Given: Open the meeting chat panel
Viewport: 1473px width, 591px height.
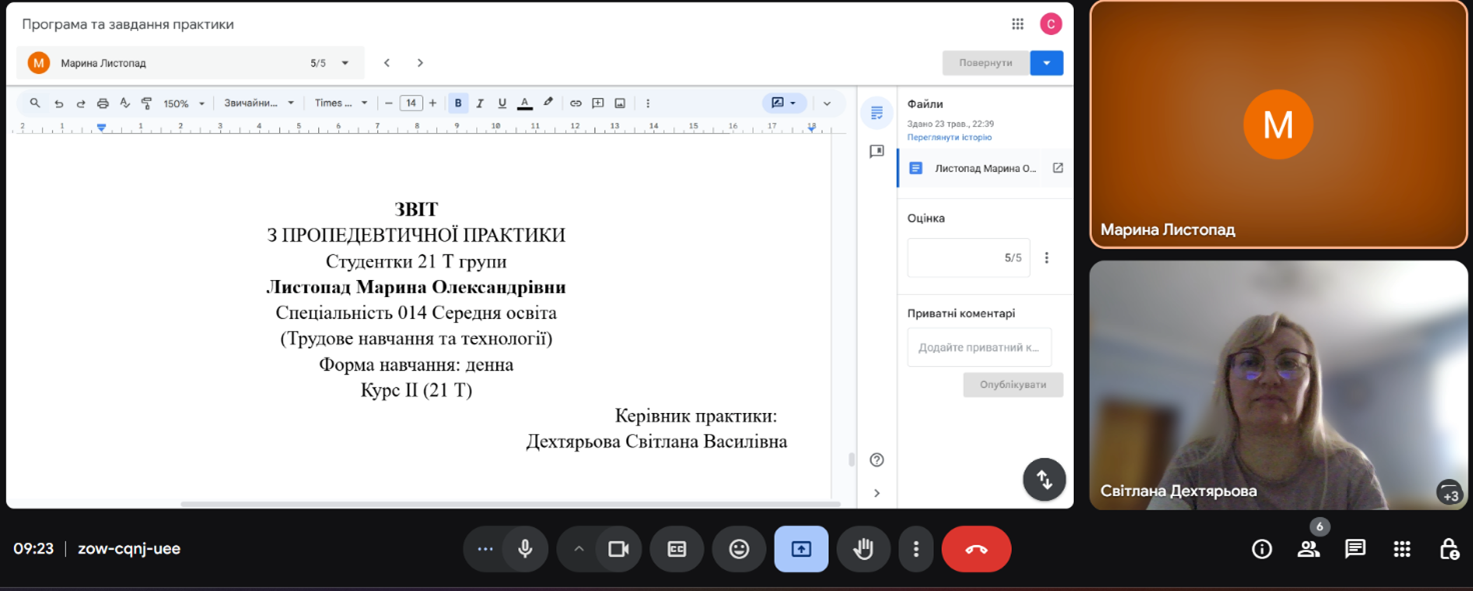Looking at the screenshot, I should point(1355,549).
